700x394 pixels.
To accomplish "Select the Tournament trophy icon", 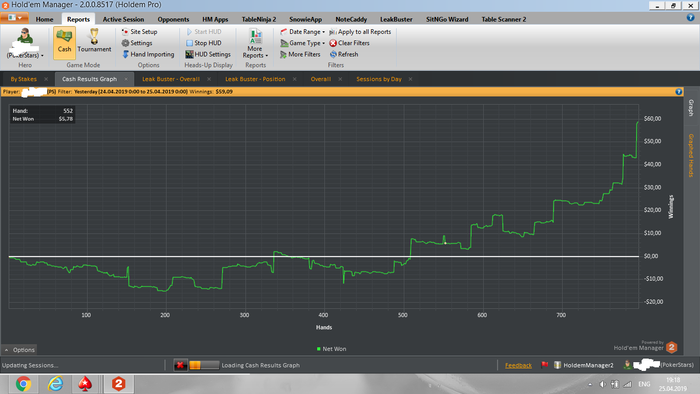I will [x=94, y=41].
